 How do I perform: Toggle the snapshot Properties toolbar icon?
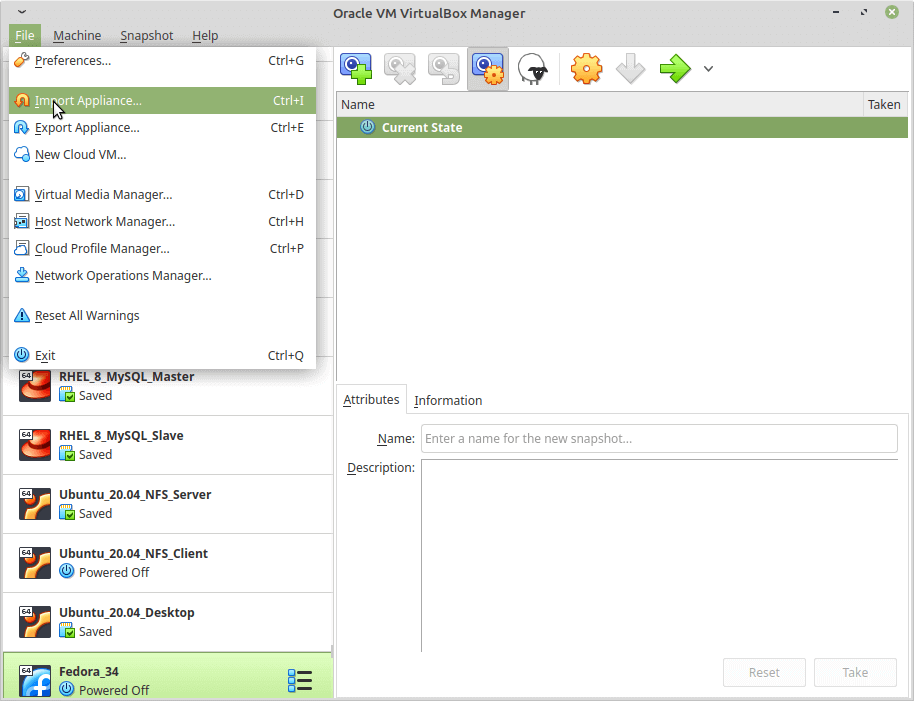[488, 69]
